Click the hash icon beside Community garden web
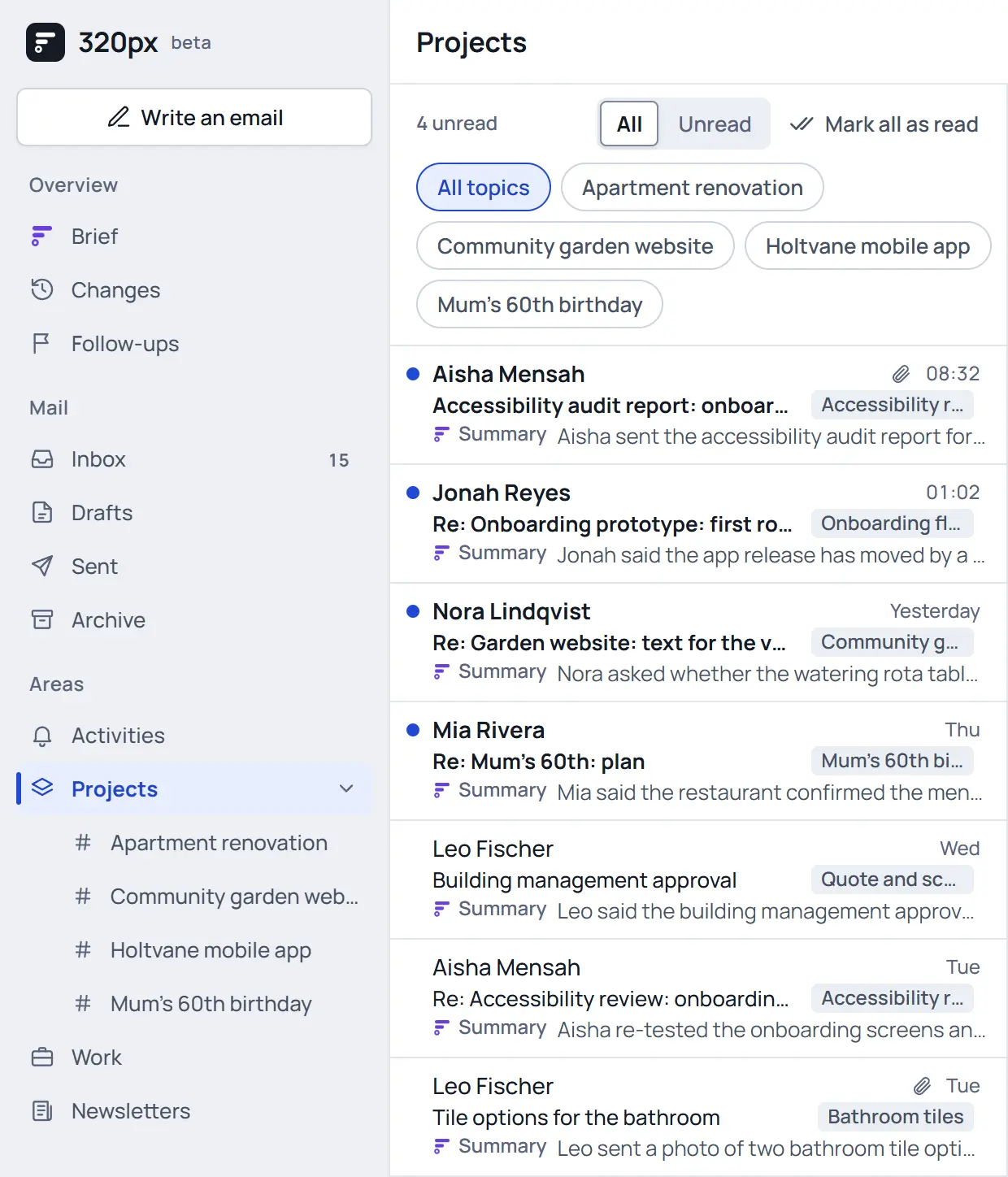Image resolution: width=1008 pixels, height=1177 pixels. point(83,897)
